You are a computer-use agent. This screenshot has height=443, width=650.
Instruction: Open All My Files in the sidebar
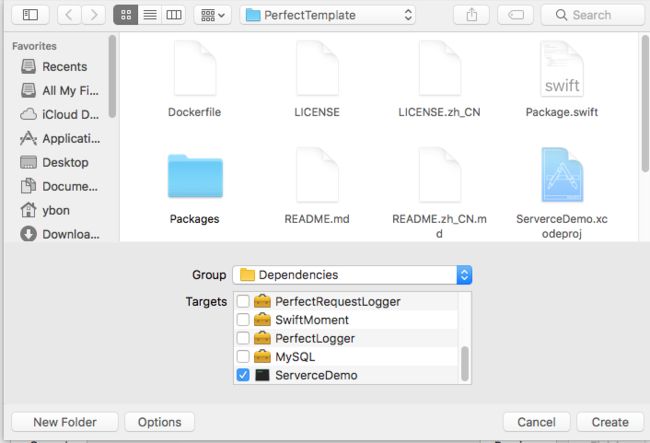click(60, 90)
